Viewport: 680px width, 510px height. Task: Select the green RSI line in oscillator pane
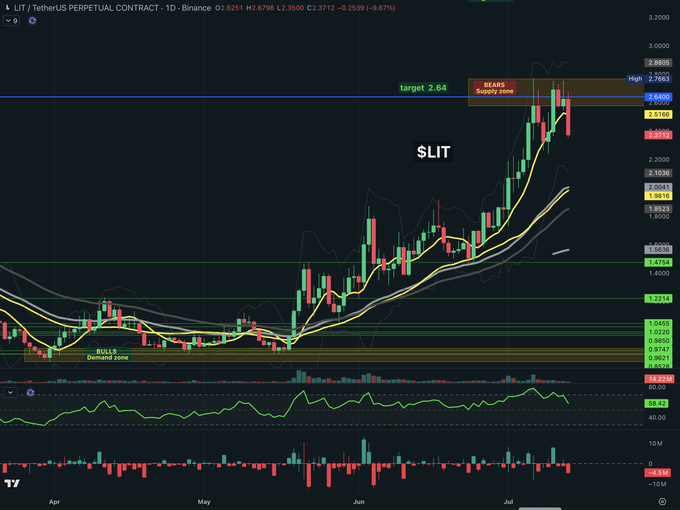284,406
